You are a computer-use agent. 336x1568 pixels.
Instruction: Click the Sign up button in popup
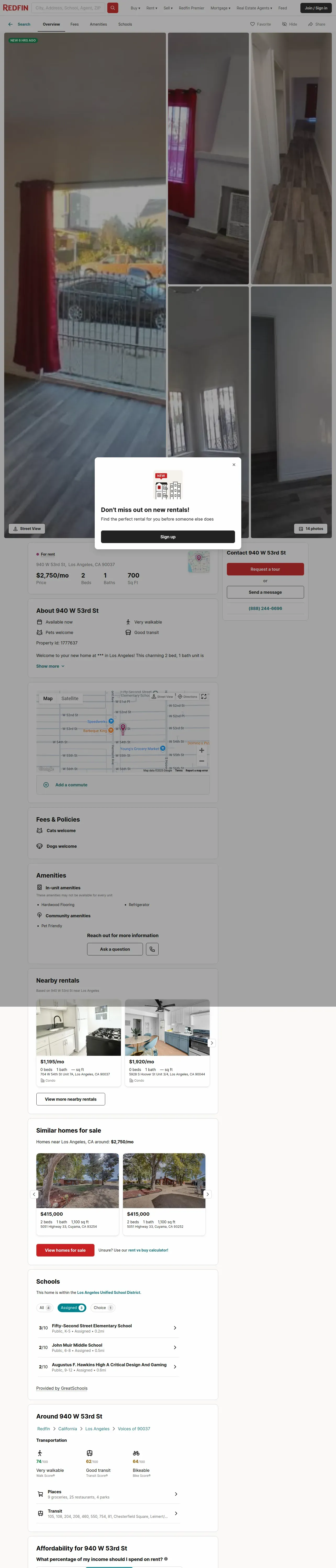pyautogui.click(x=168, y=537)
